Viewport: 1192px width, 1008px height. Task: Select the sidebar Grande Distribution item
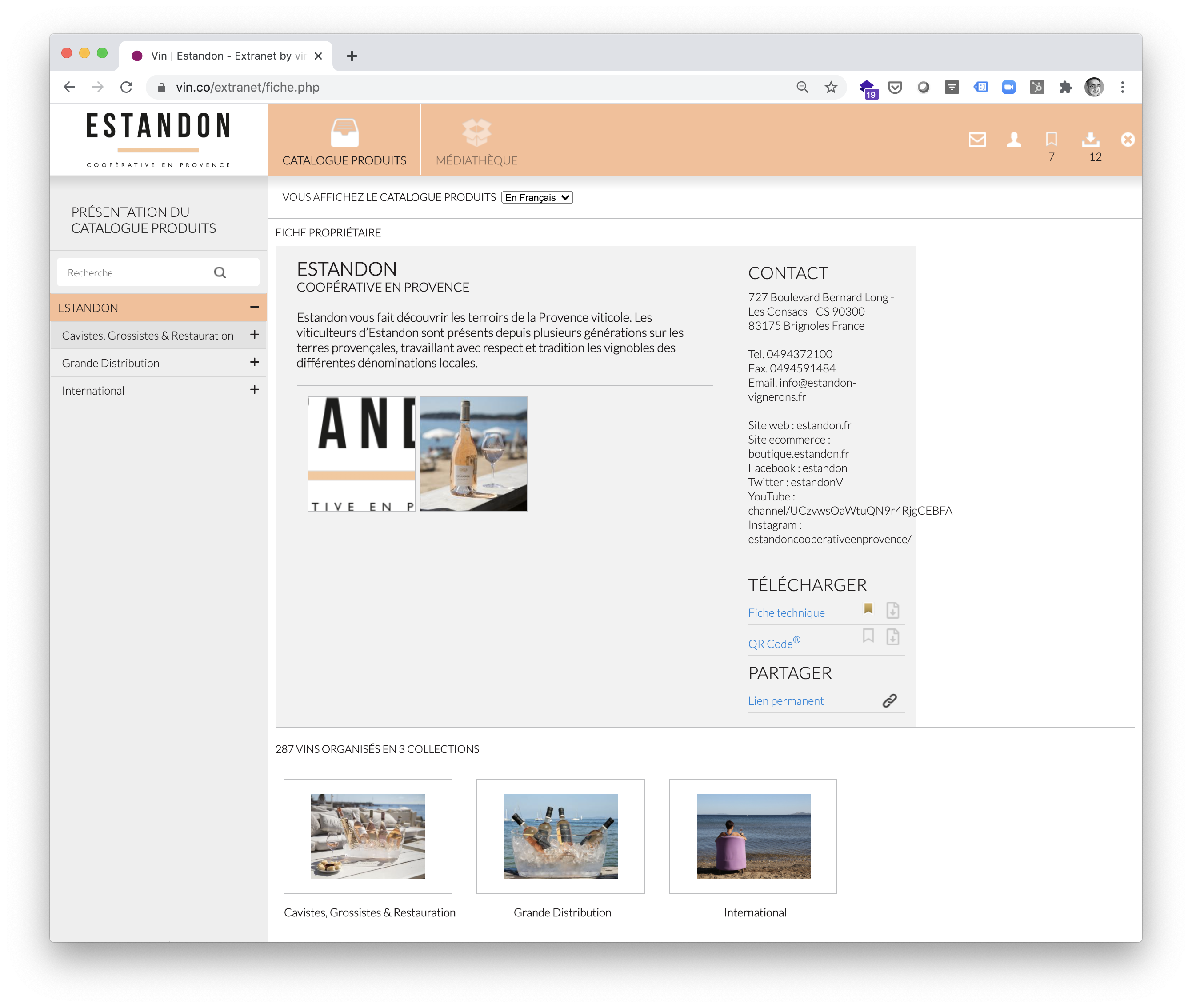(x=110, y=363)
